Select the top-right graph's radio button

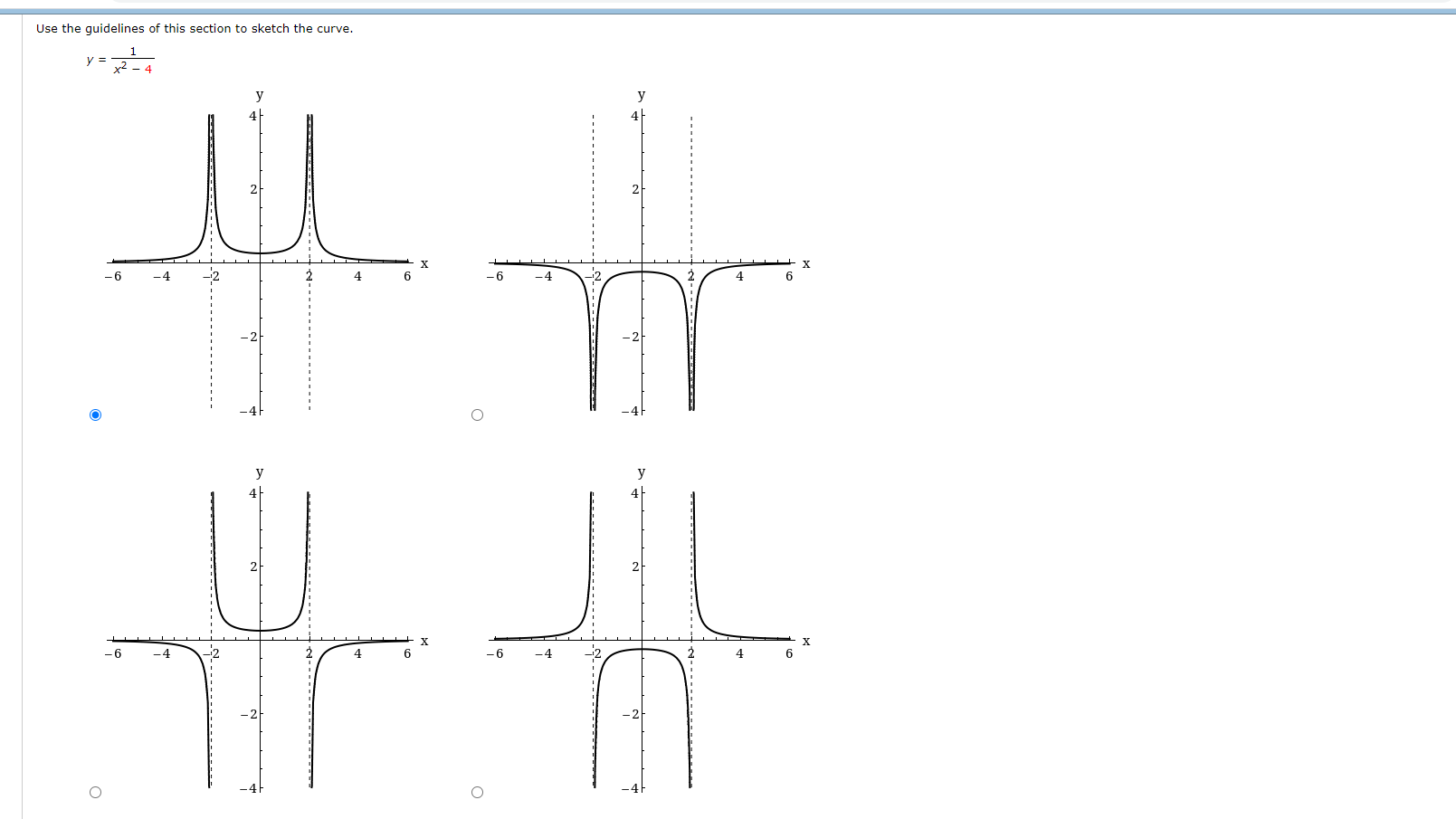[x=477, y=414]
